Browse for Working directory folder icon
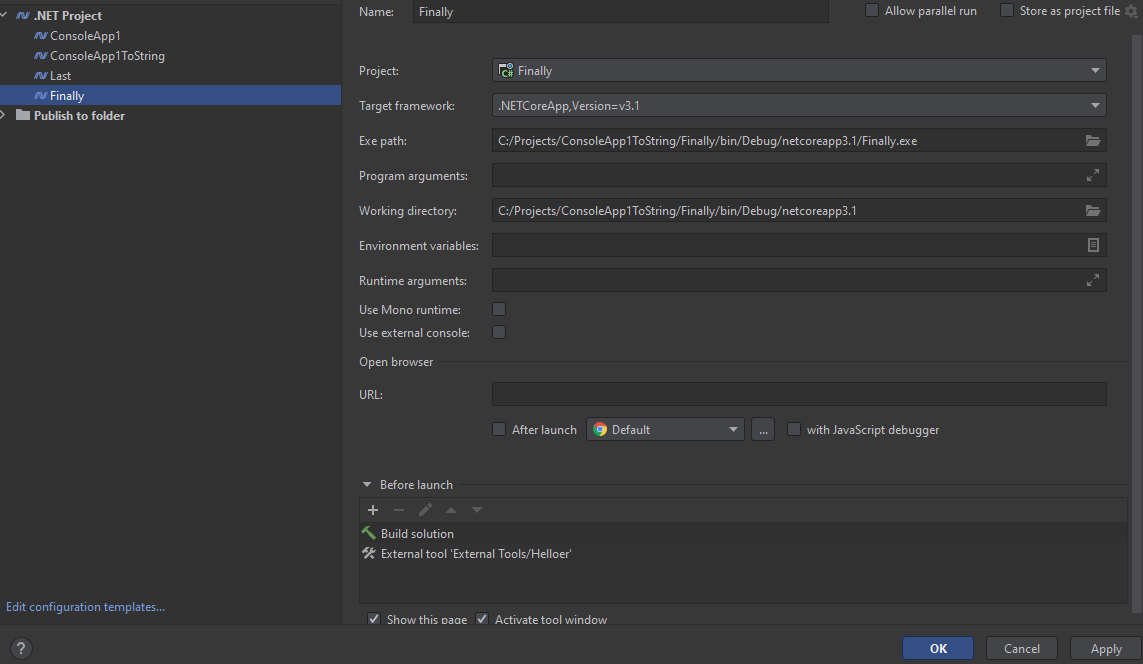 [1092, 211]
